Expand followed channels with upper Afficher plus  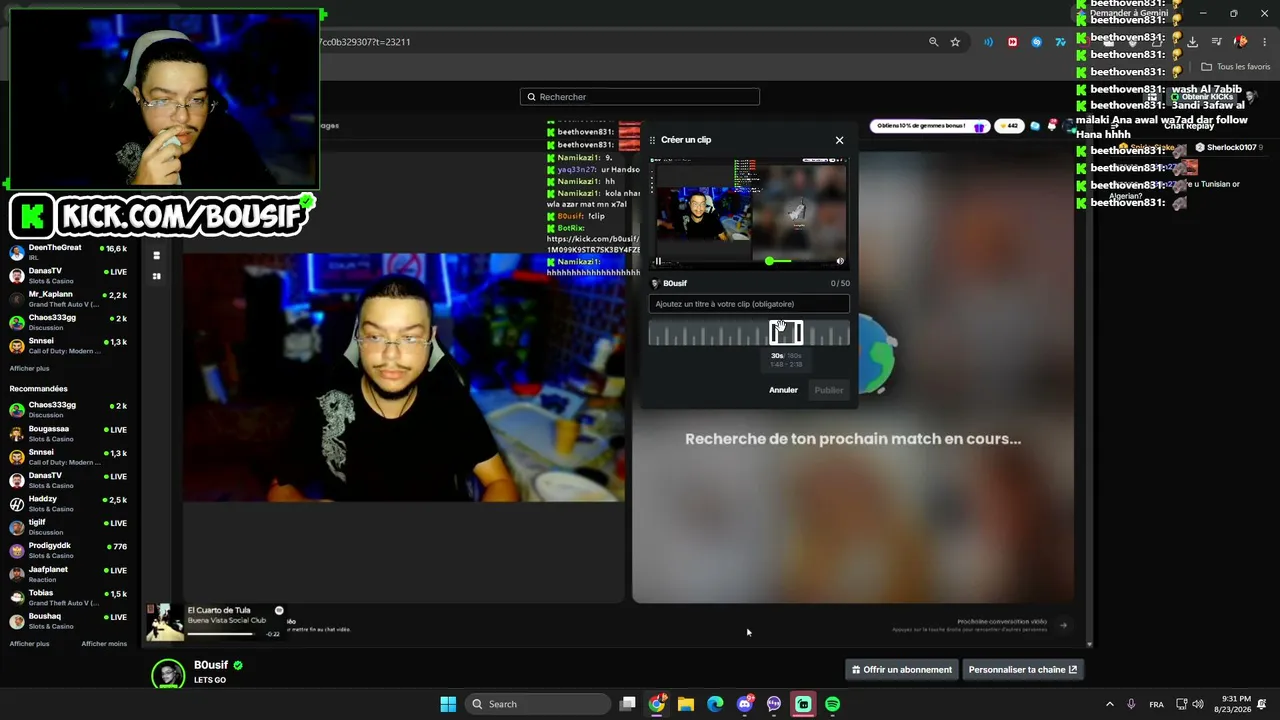click(x=29, y=368)
